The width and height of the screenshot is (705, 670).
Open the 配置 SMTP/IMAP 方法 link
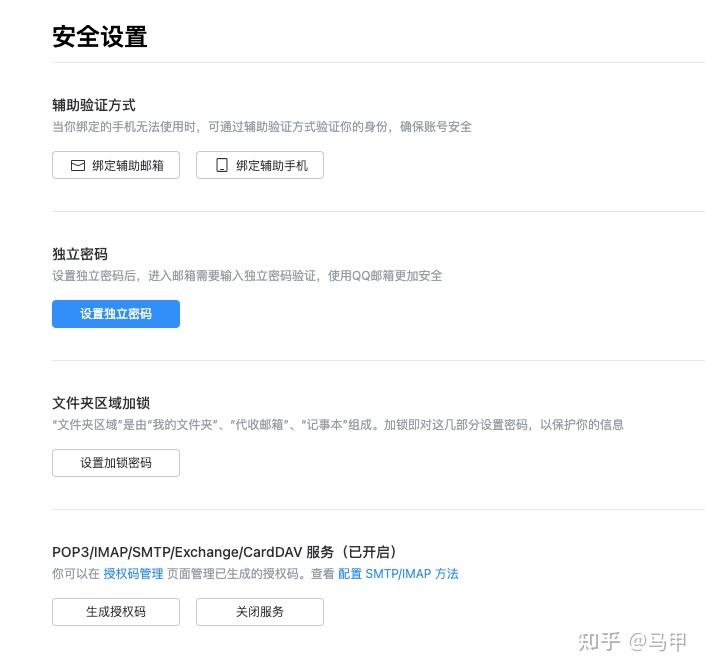click(x=398, y=574)
